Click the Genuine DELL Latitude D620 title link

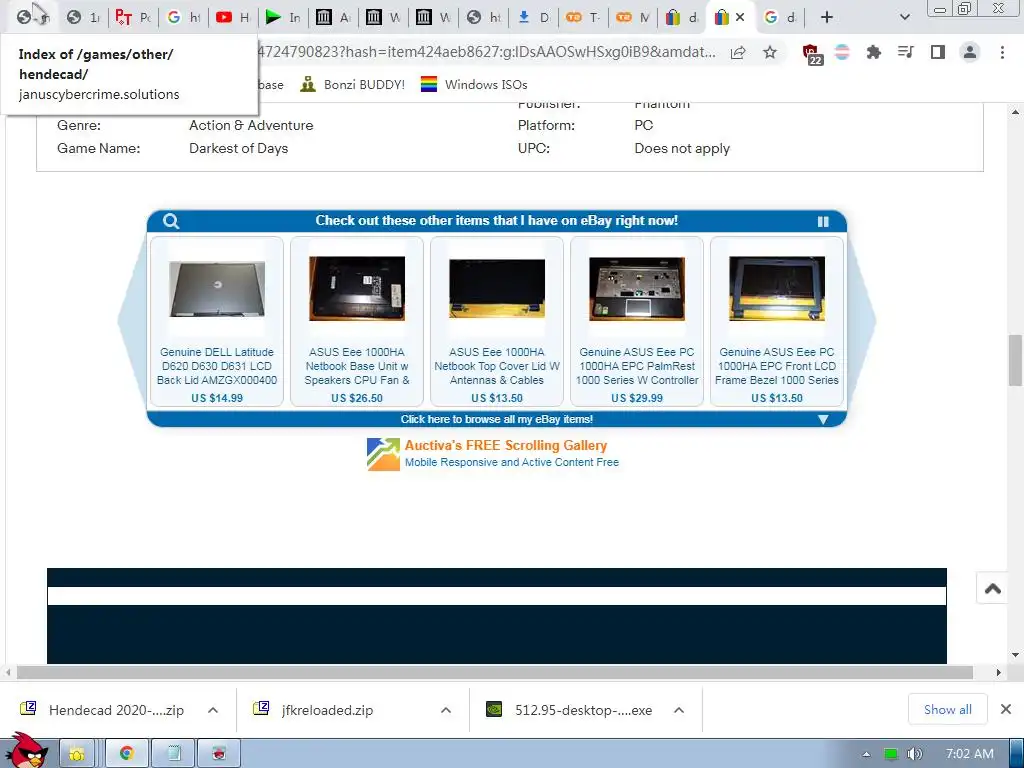[217, 366]
